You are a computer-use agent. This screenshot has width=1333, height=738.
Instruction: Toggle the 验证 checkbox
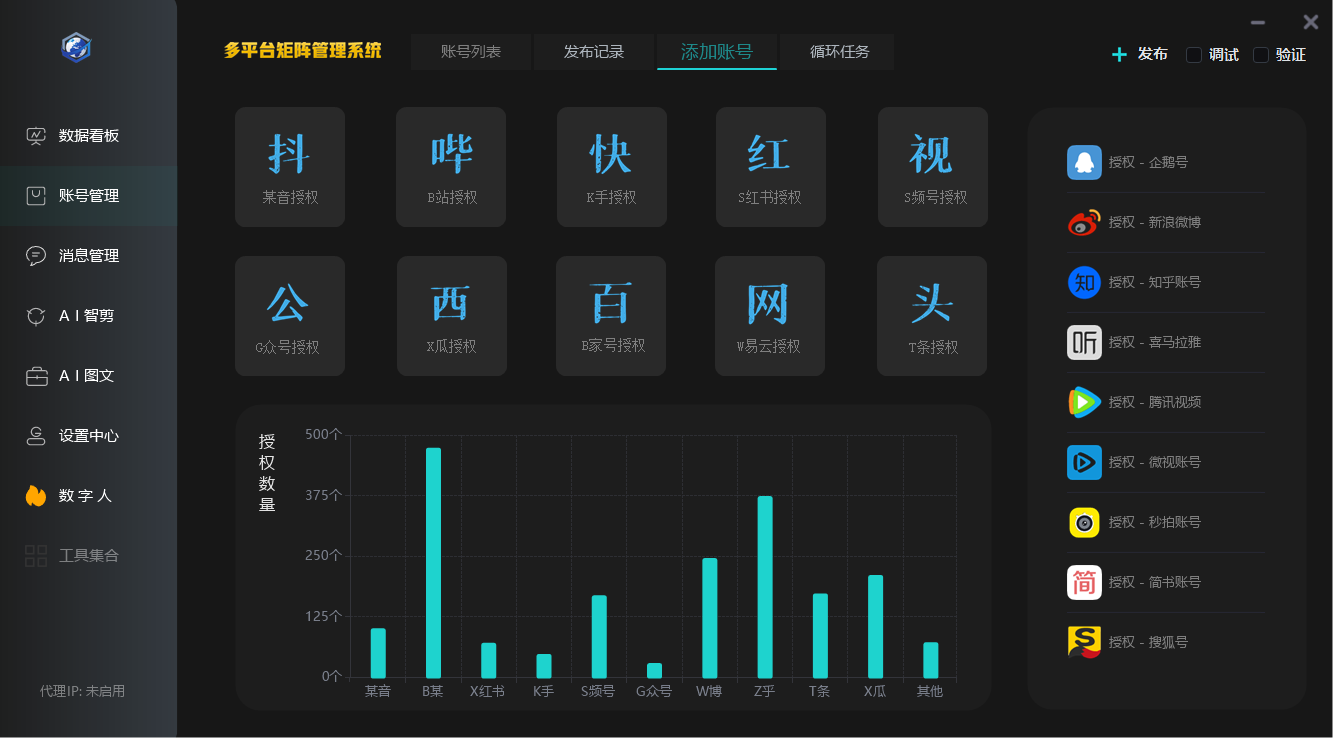click(x=1261, y=55)
